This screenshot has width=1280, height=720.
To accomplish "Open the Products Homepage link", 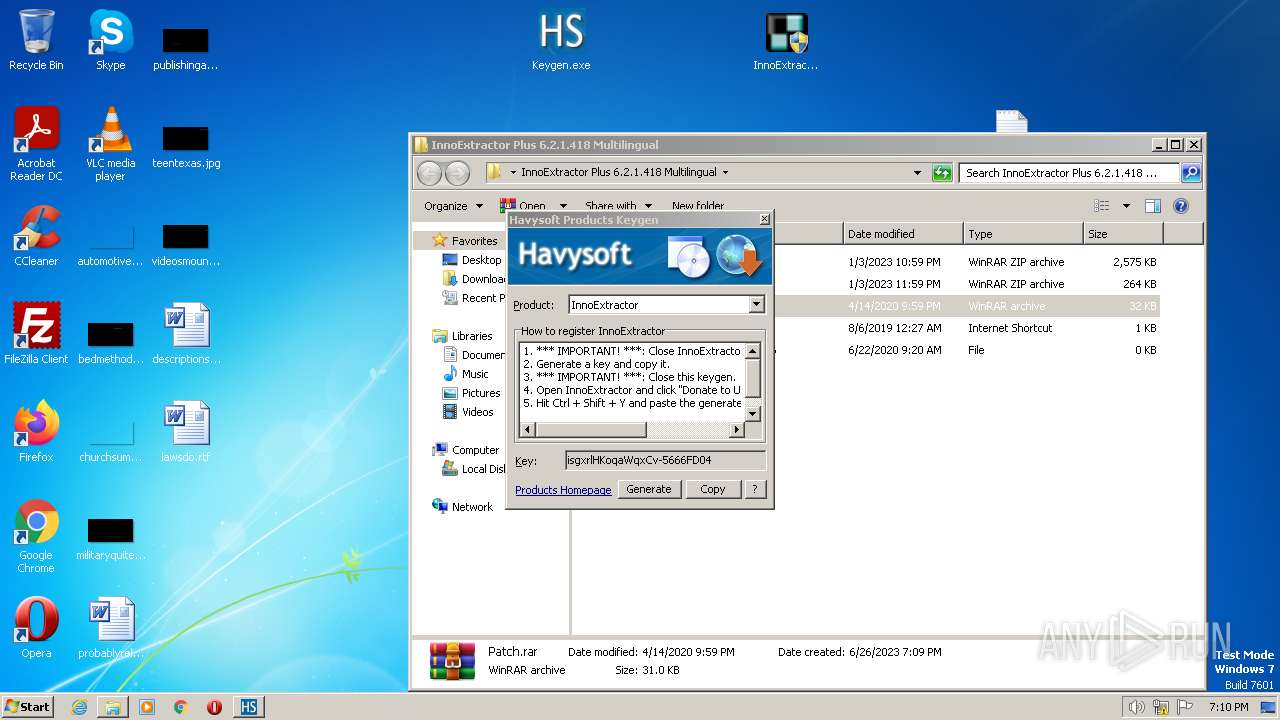I will (563, 490).
